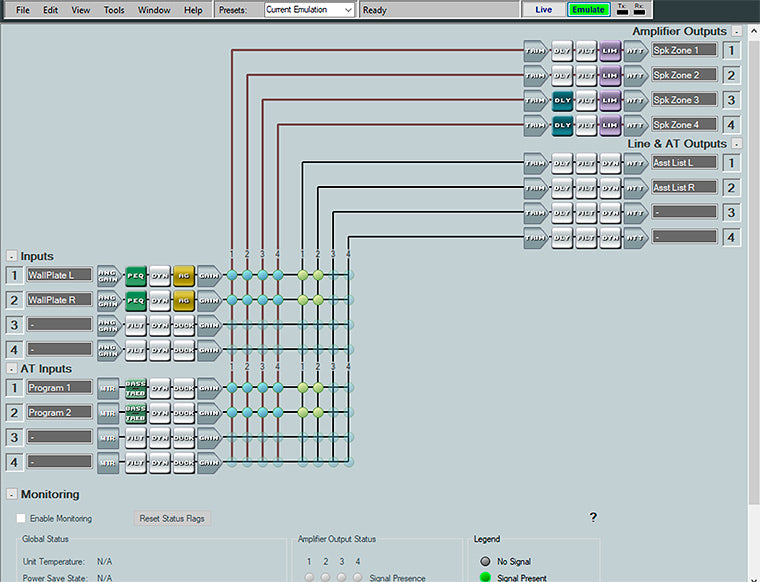Collapse the Inputs section
Viewport: 760px width, 582px height.
(x=12, y=256)
